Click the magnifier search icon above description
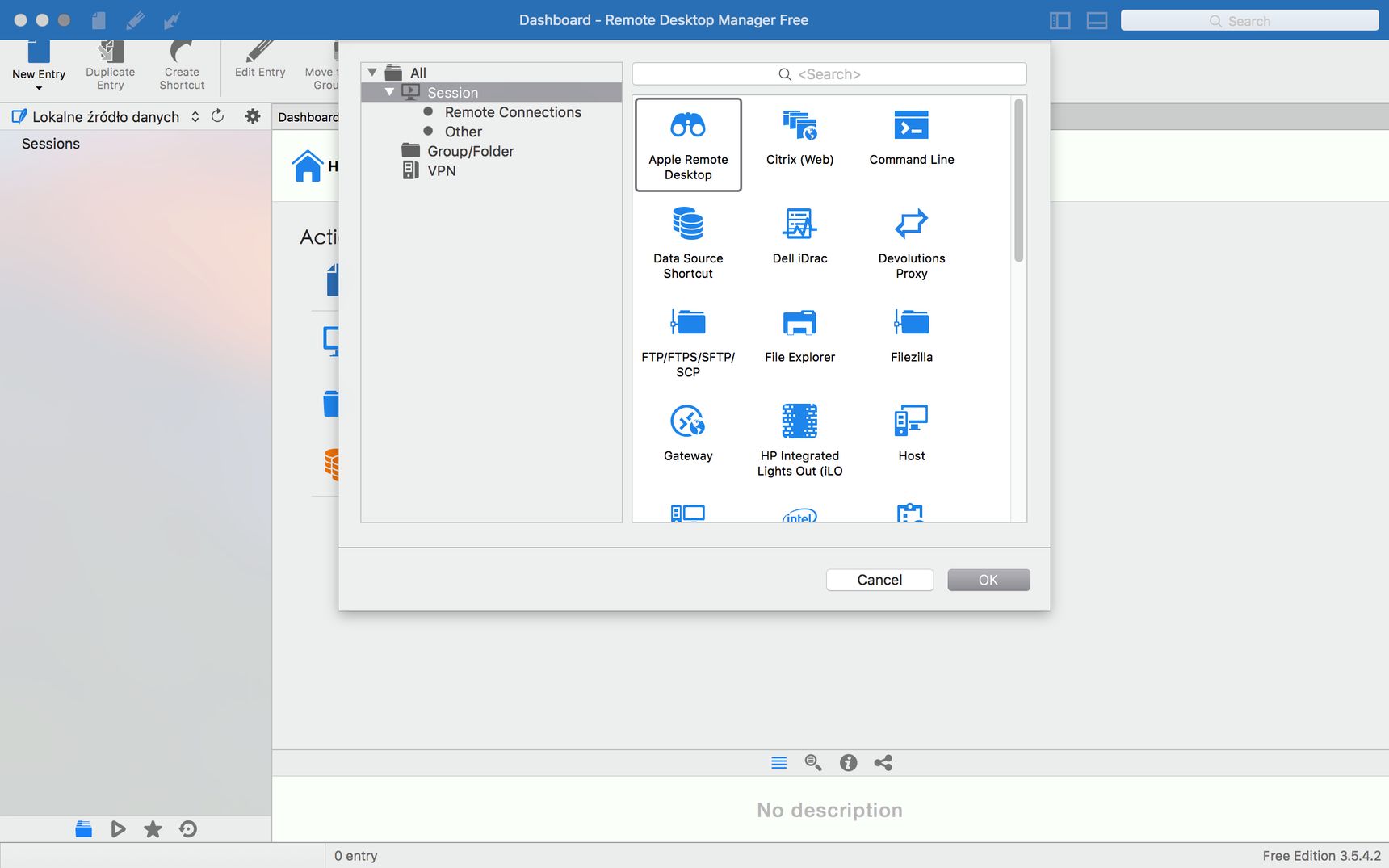Image resolution: width=1389 pixels, height=868 pixels. (813, 763)
